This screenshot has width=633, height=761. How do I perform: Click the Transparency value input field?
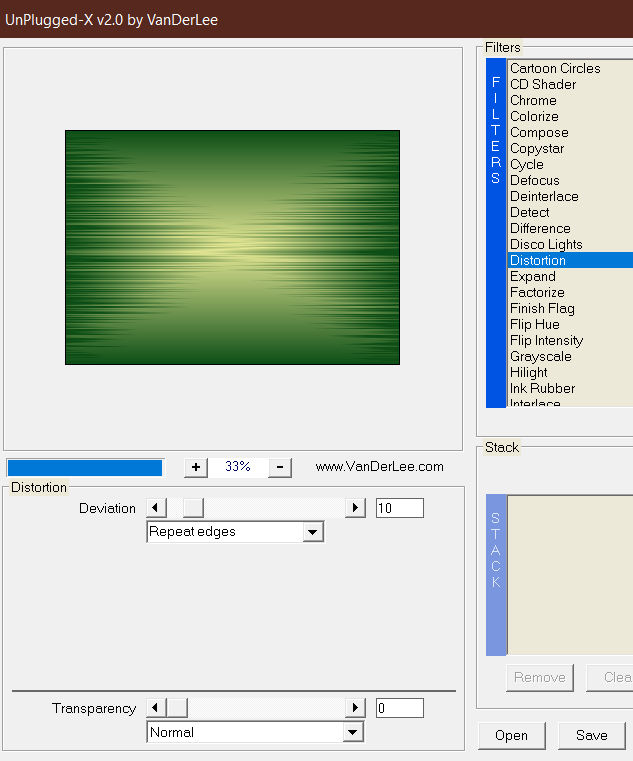[400, 708]
